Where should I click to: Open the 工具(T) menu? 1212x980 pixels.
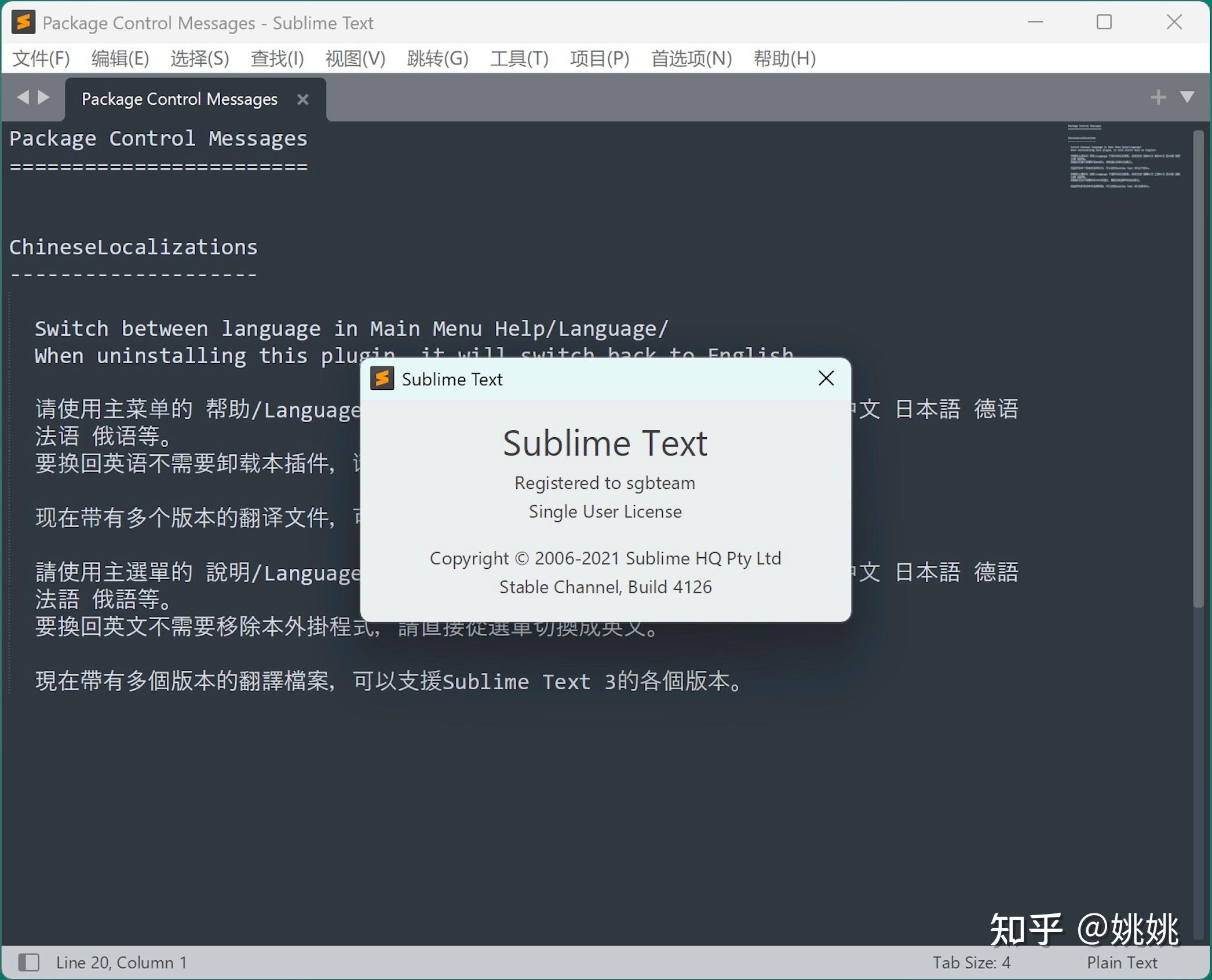point(519,58)
